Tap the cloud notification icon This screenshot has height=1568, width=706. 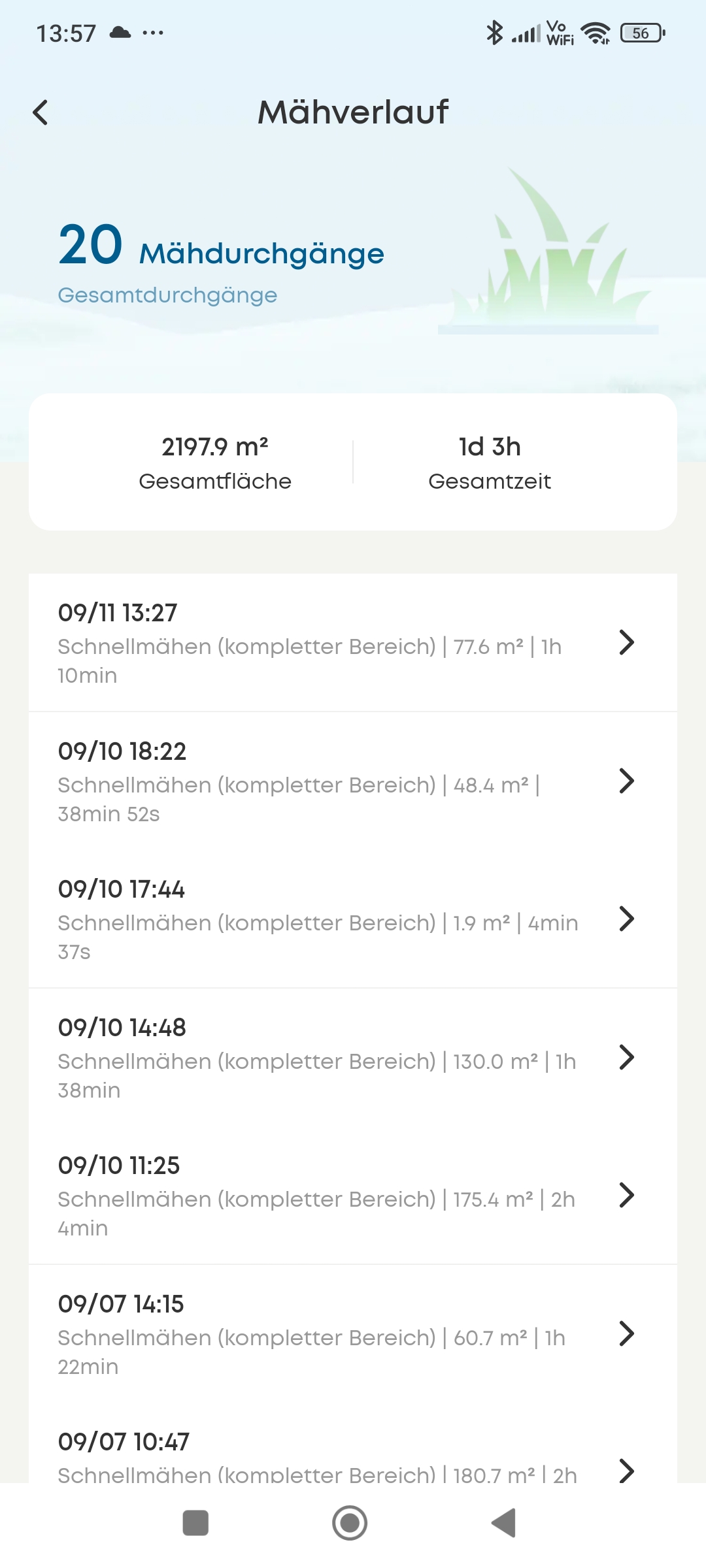[120, 33]
